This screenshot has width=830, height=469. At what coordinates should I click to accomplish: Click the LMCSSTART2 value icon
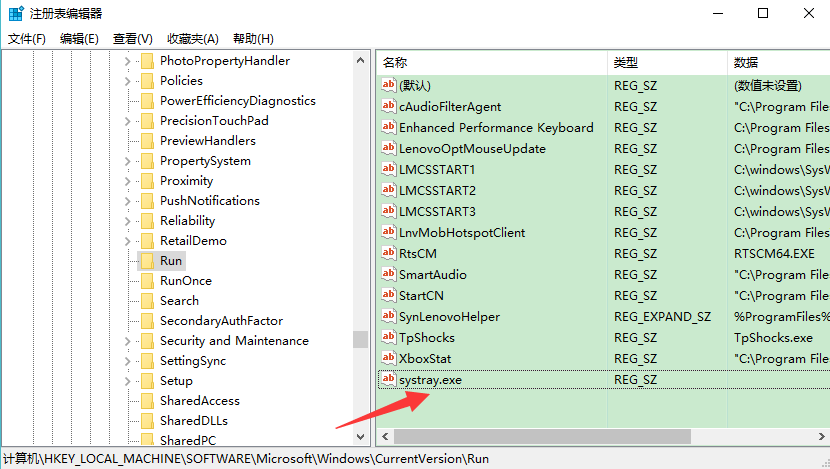[389, 190]
